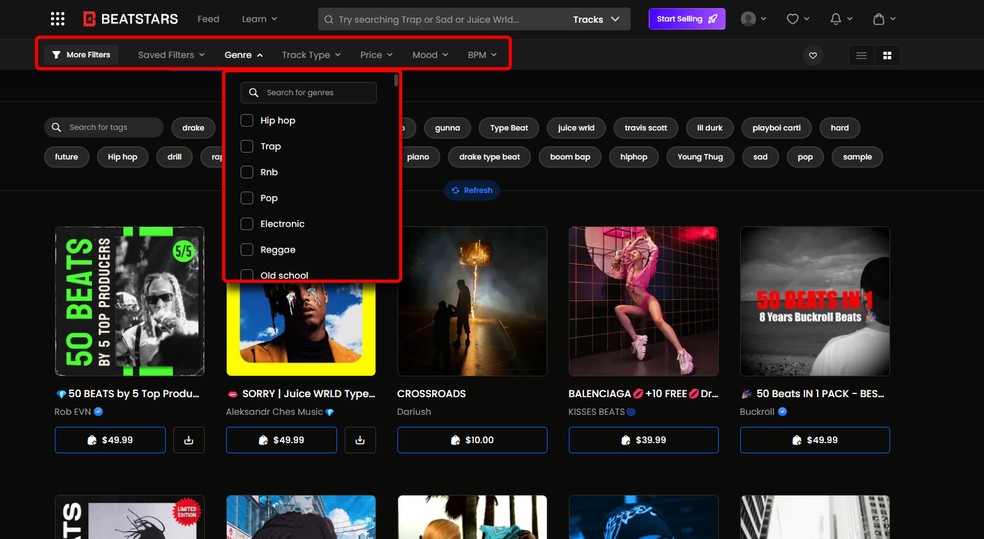Buy CROSSROADS for $10.00
The height and width of the screenshot is (539, 984).
coord(472,440)
